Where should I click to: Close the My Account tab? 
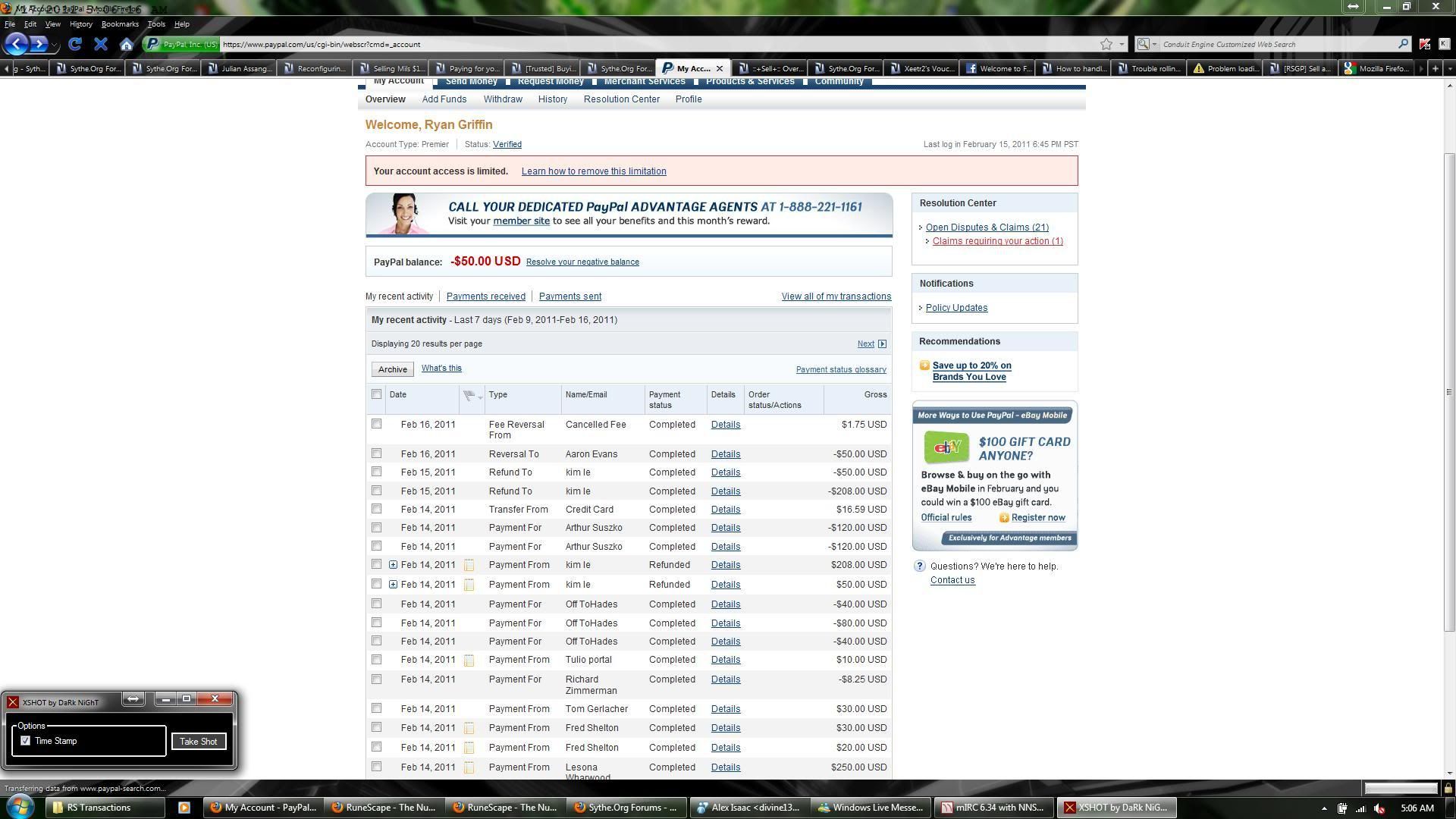[720, 68]
